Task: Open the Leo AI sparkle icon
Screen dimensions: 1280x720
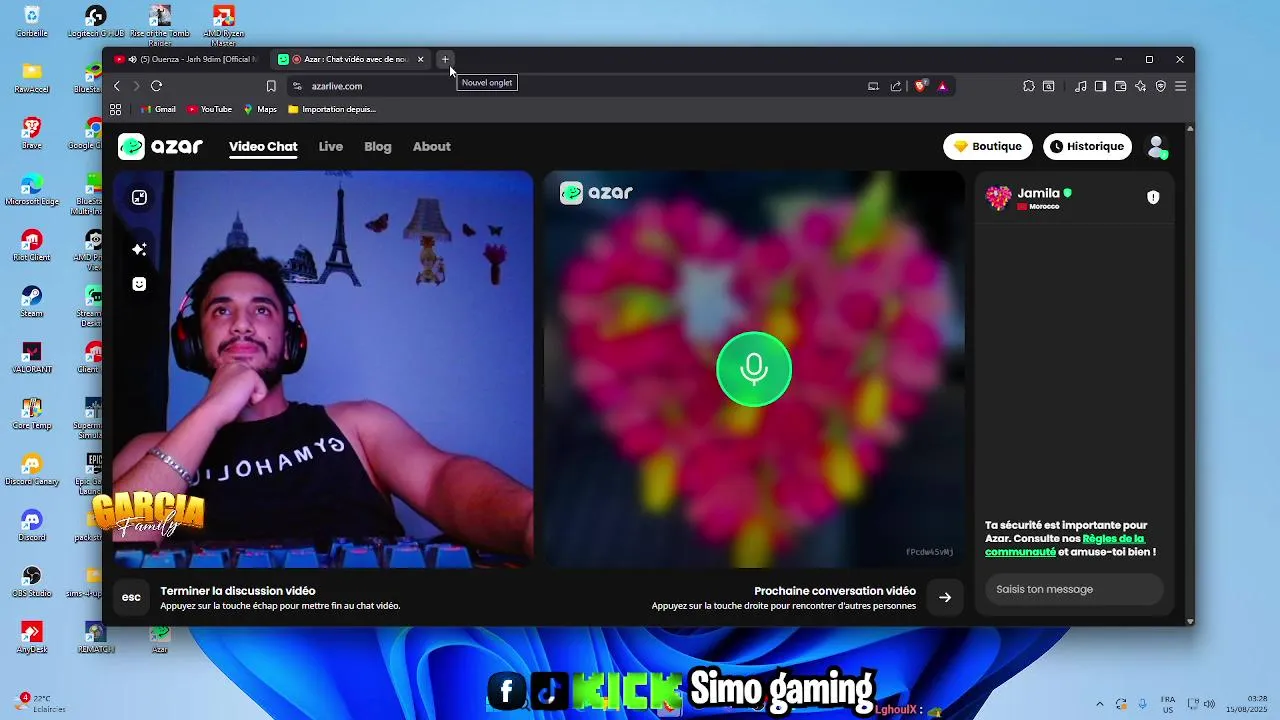Action: click(1140, 86)
